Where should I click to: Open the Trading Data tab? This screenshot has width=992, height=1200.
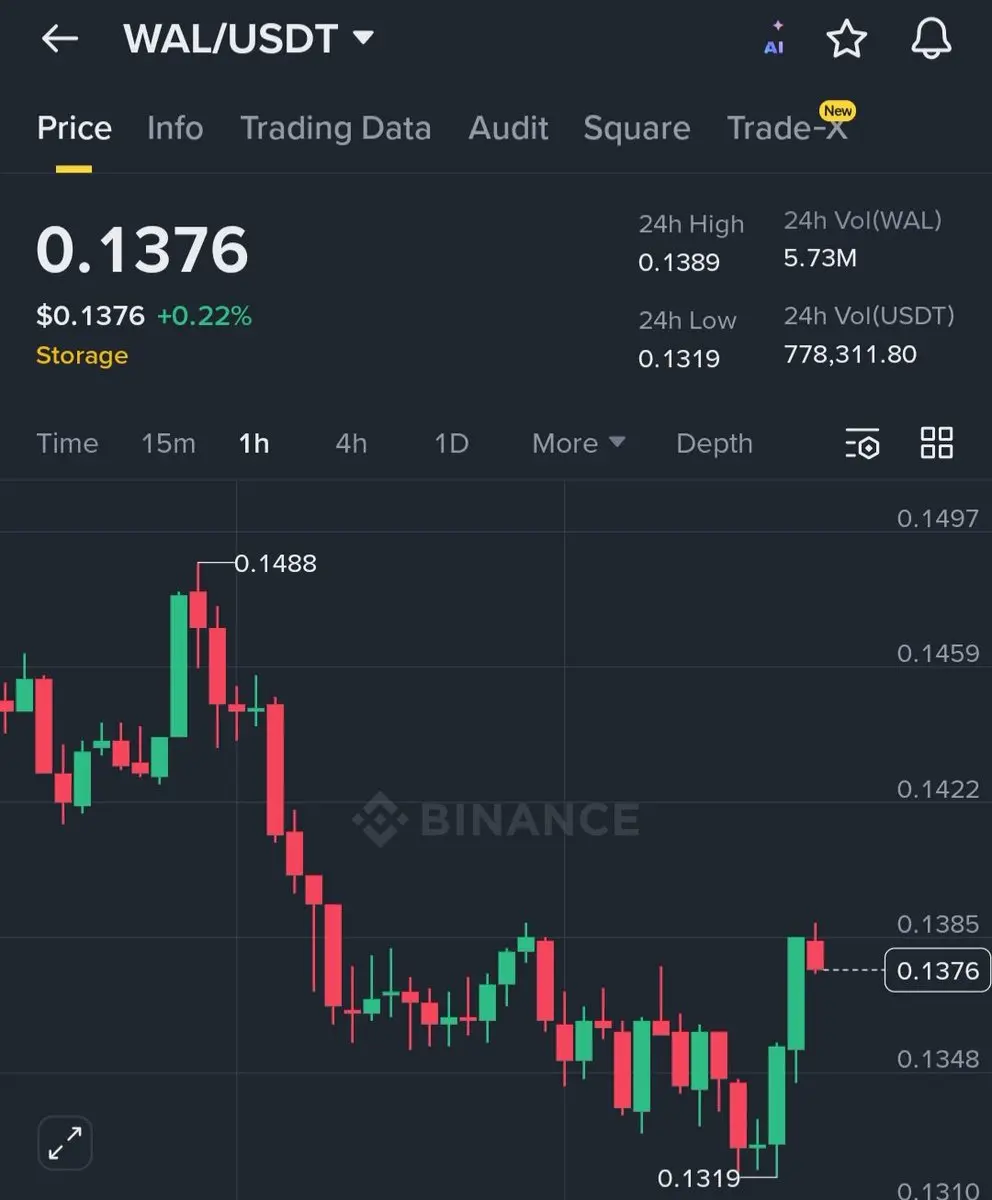point(336,128)
